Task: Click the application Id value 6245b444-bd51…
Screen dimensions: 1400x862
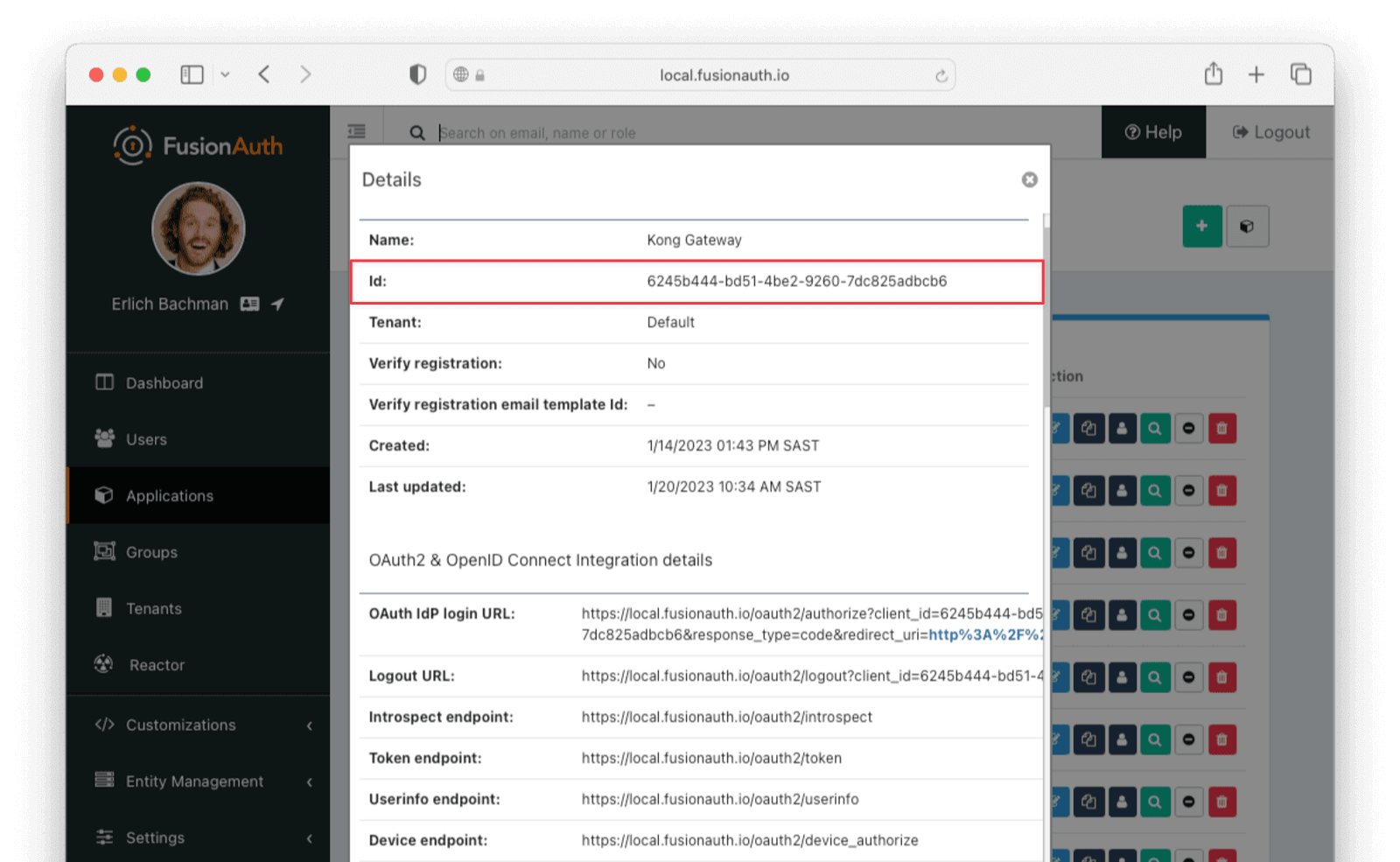Action: click(x=797, y=281)
